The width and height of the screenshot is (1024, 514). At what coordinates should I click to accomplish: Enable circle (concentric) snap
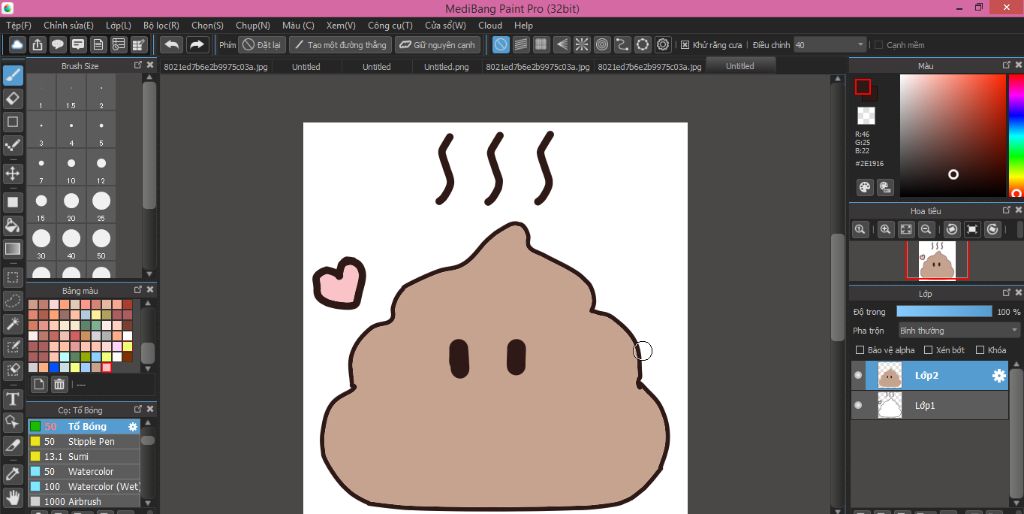click(601, 44)
